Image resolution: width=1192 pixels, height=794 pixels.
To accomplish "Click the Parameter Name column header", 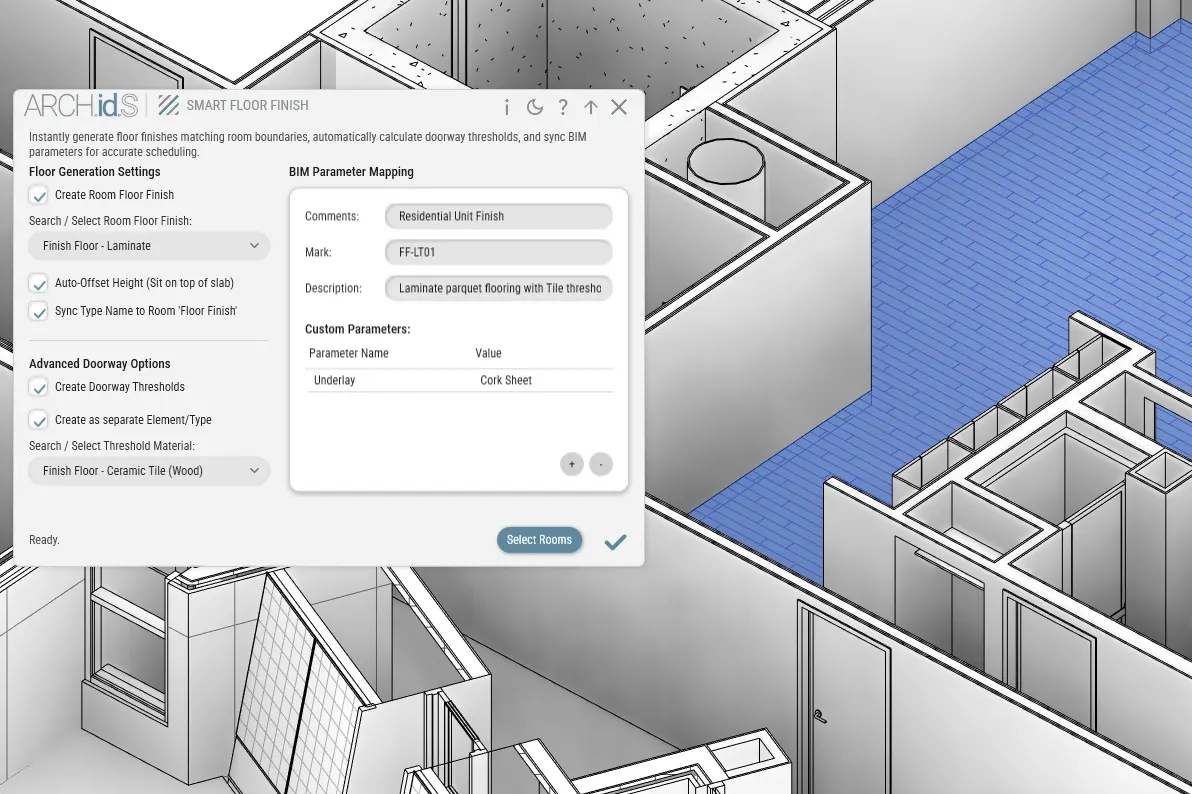I will point(349,353).
